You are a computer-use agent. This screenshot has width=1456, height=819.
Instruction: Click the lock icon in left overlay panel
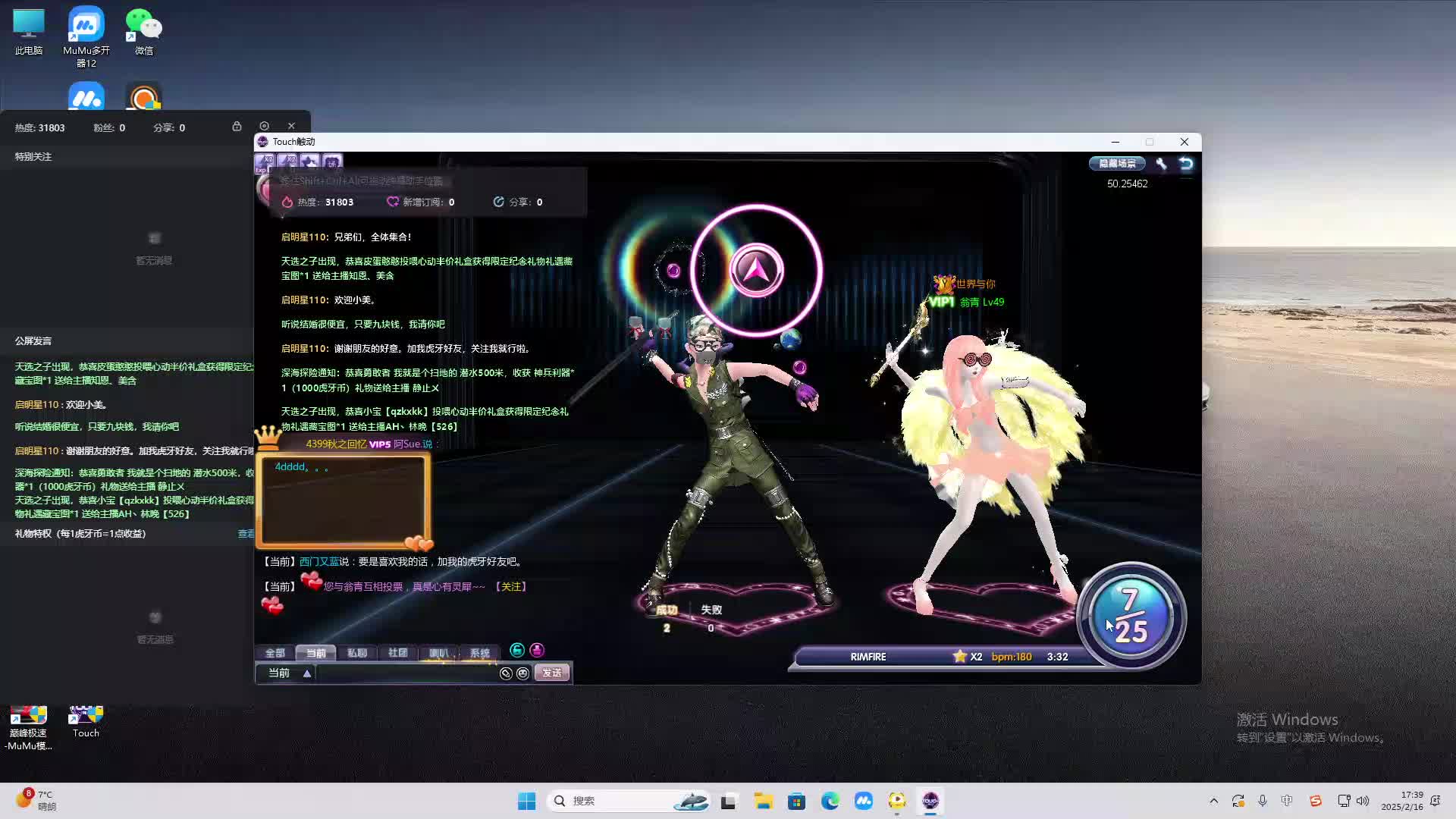pos(237,127)
